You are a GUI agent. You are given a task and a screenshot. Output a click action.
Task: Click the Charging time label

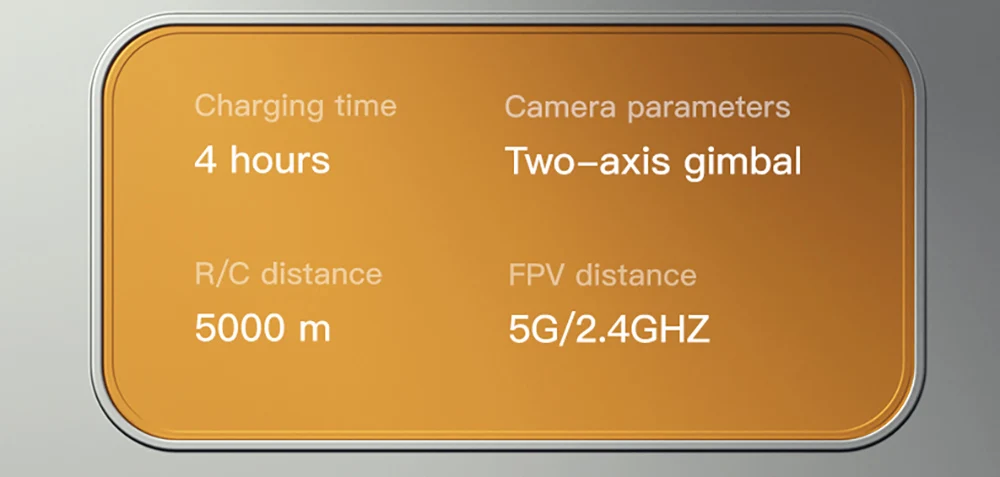tap(295, 106)
